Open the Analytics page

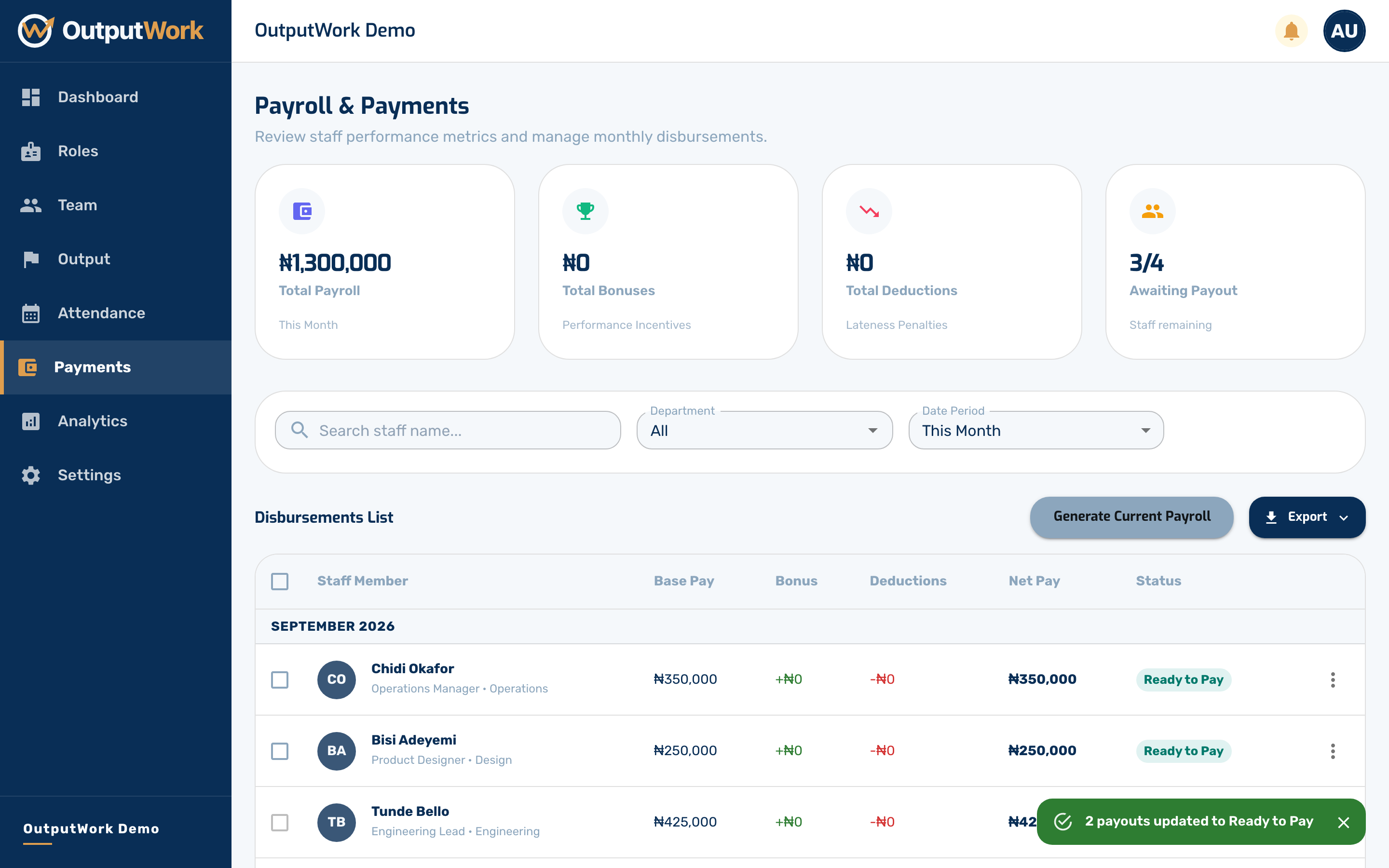tap(115, 421)
